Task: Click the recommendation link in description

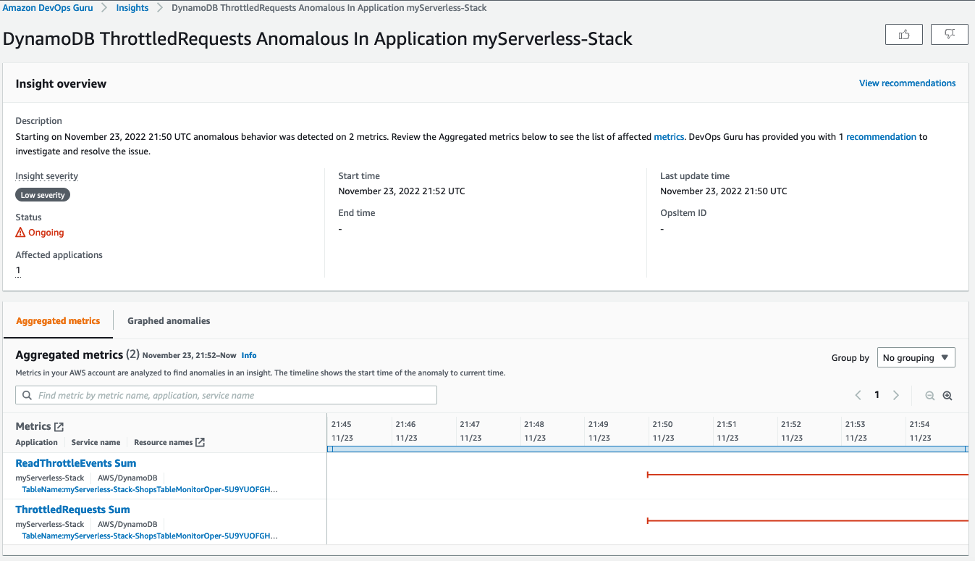Action: pyautogui.click(x=881, y=136)
